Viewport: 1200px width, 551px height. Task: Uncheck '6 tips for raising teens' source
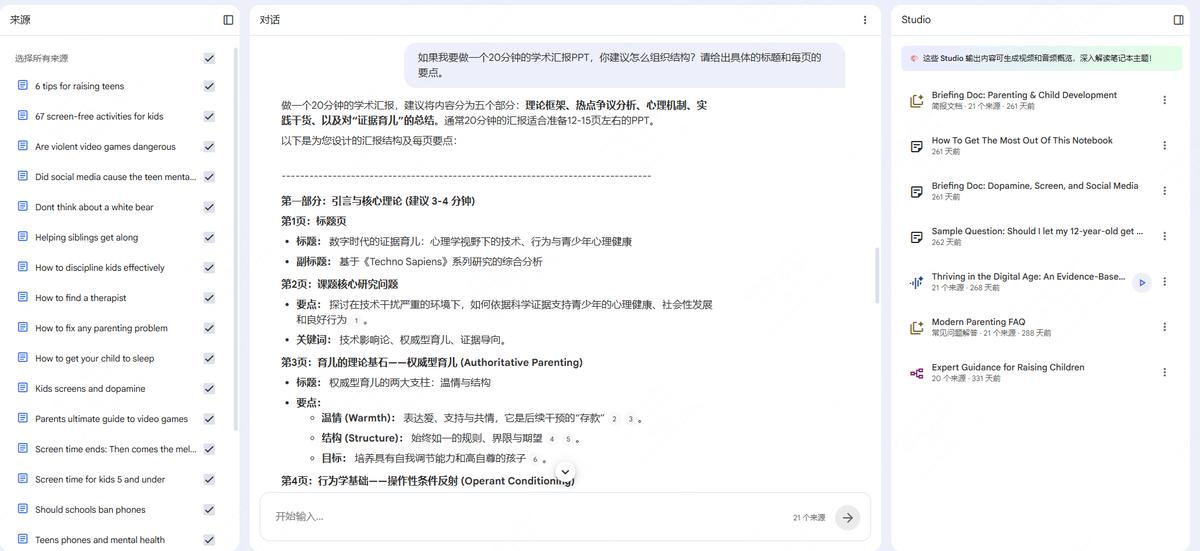pyautogui.click(x=209, y=86)
